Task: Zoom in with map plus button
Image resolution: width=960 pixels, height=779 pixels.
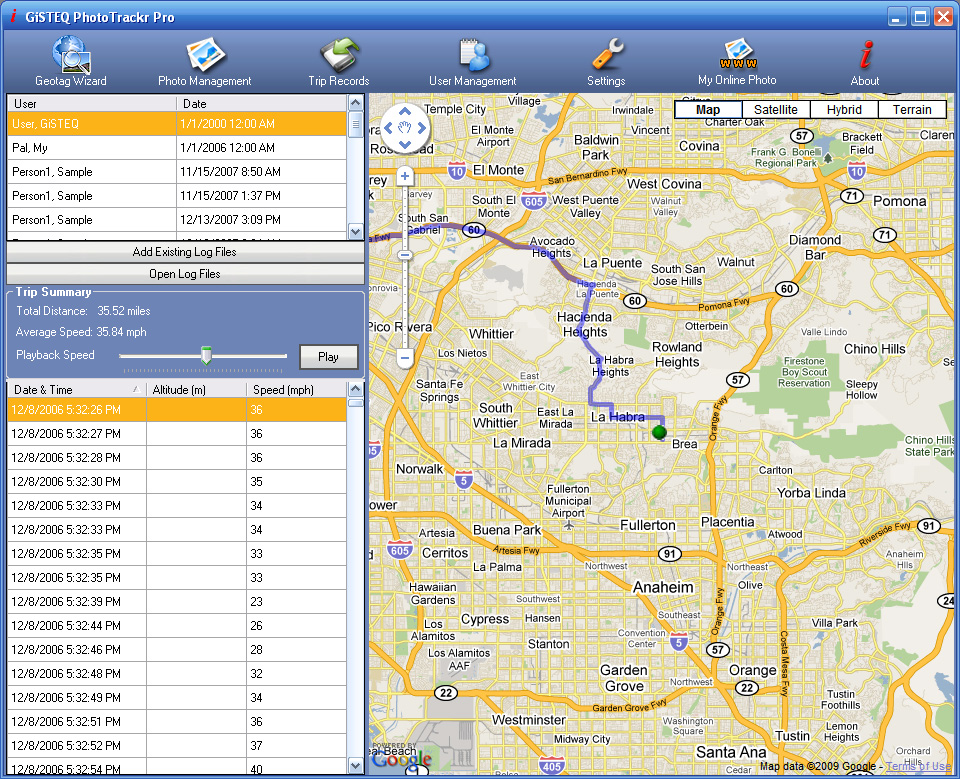Action: tap(405, 176)
